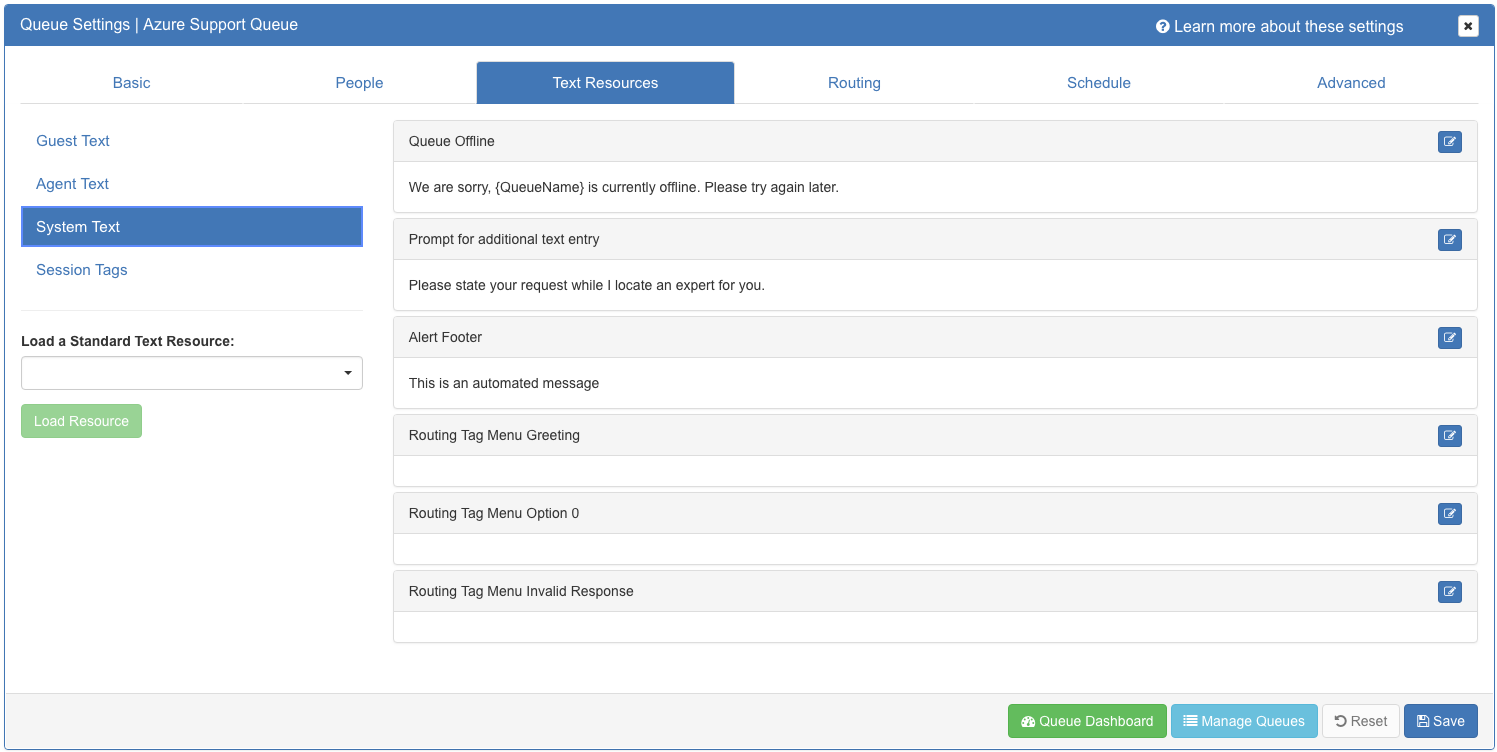Select System Text in the sidebar

click(192, 227)
